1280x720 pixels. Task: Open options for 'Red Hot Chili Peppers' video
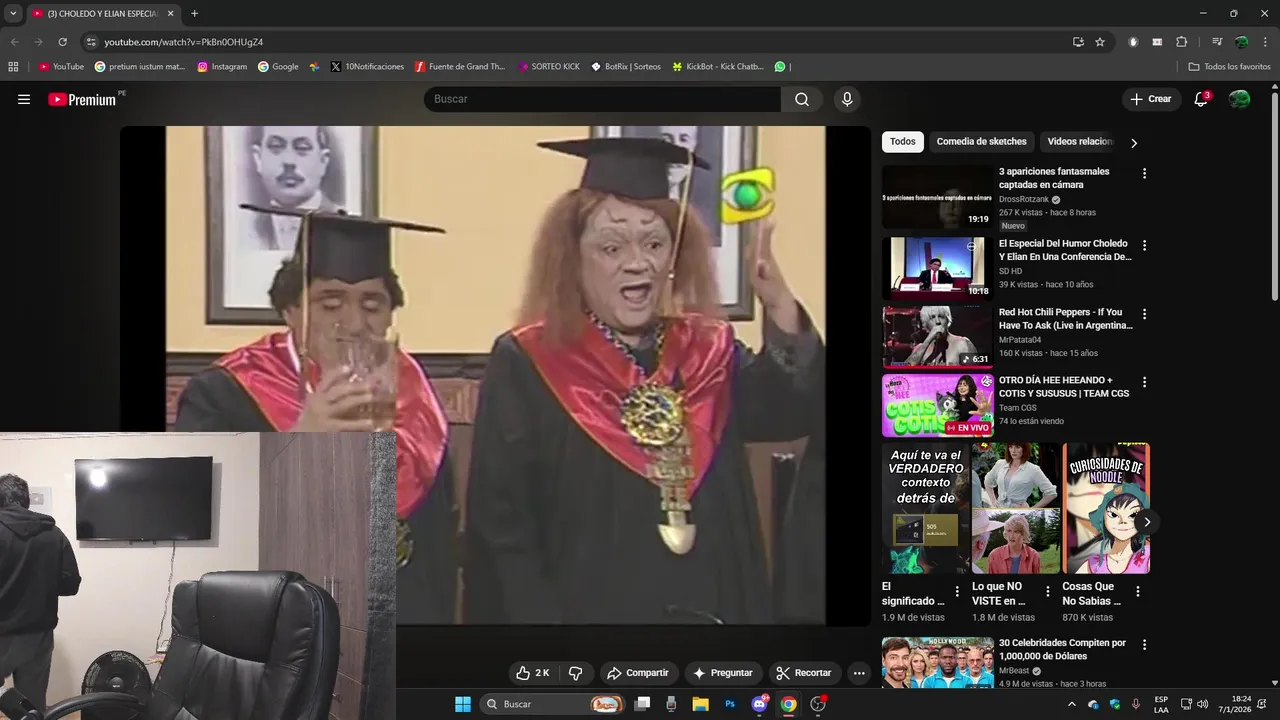(1144, 314)
